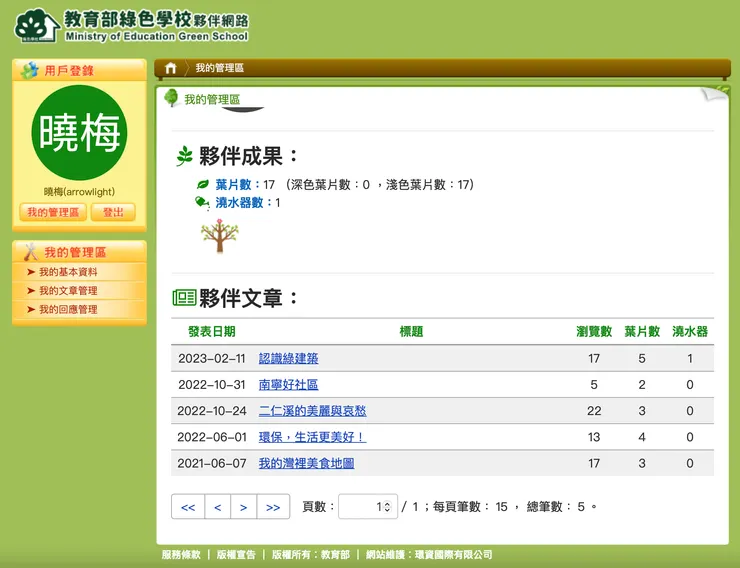740x568 pixels.
Task: Click the 澆水器 column header
Action: (690, 332)
